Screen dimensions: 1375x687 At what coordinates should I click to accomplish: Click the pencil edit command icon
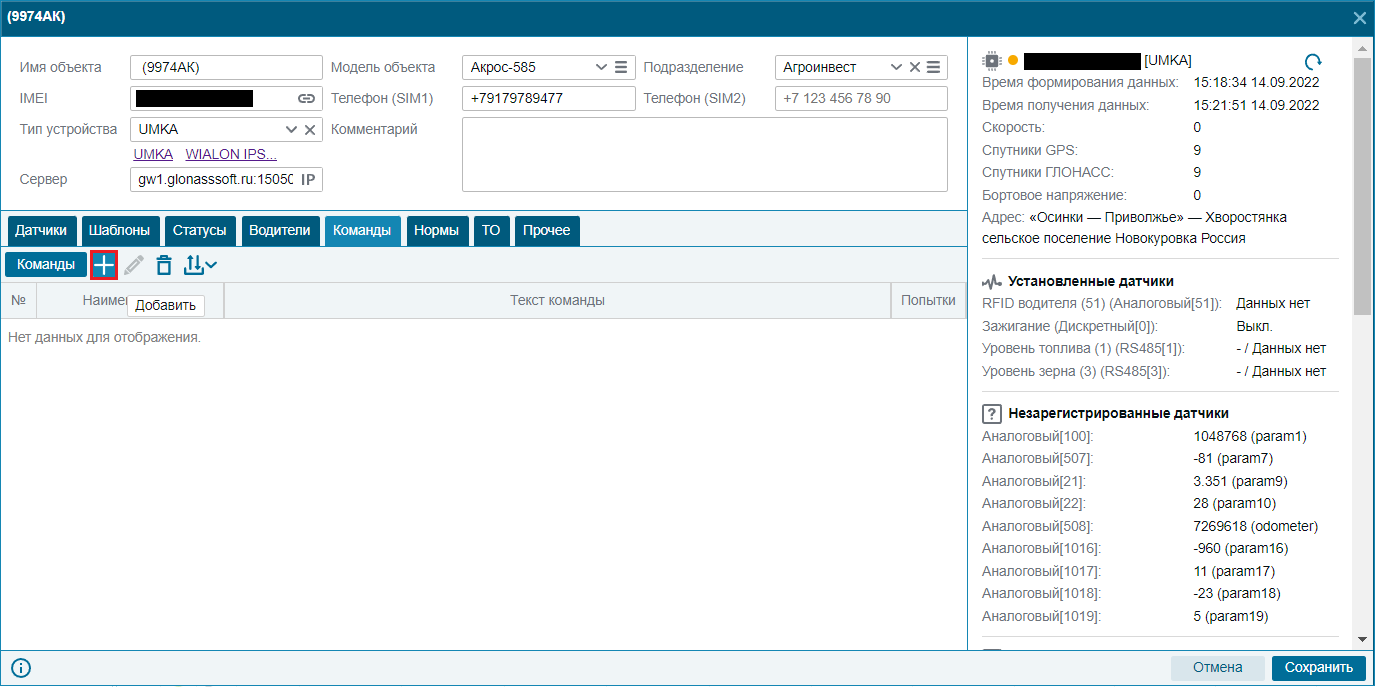[134, 265]
